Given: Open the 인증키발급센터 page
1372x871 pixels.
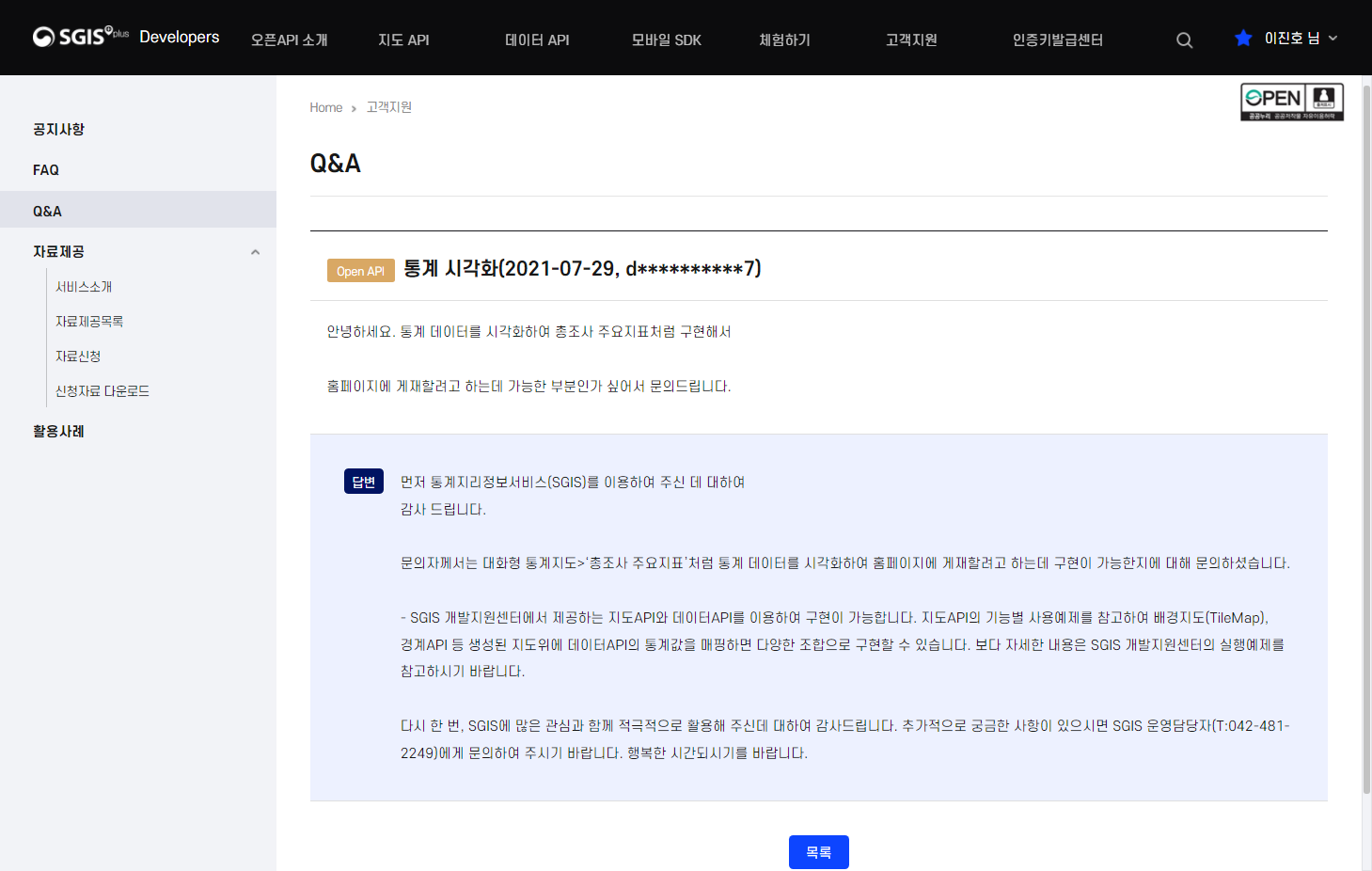Looking at the screenshot, I should coord(1057,40).
